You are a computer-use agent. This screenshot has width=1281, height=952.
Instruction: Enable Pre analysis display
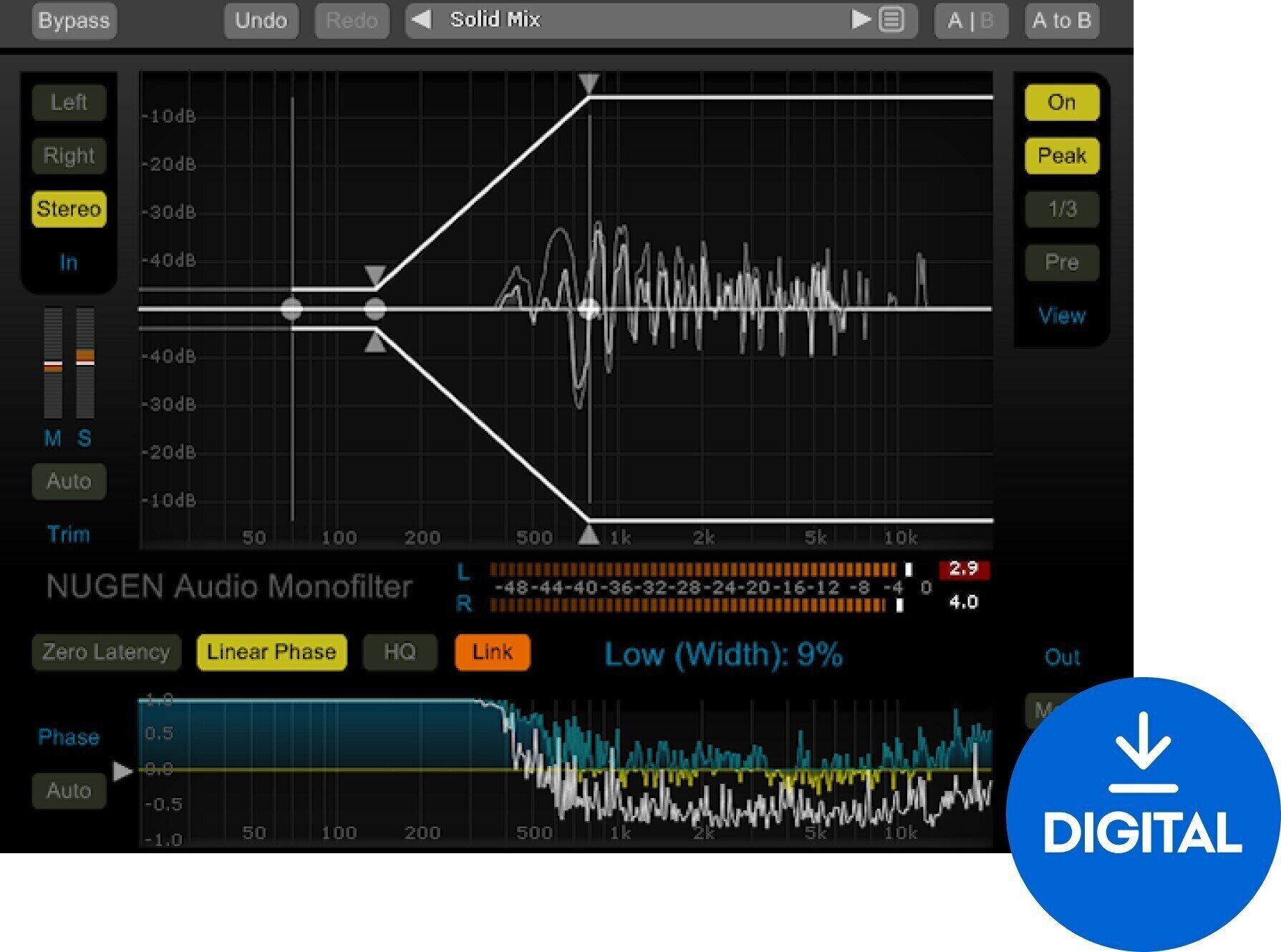(1061, 263)
